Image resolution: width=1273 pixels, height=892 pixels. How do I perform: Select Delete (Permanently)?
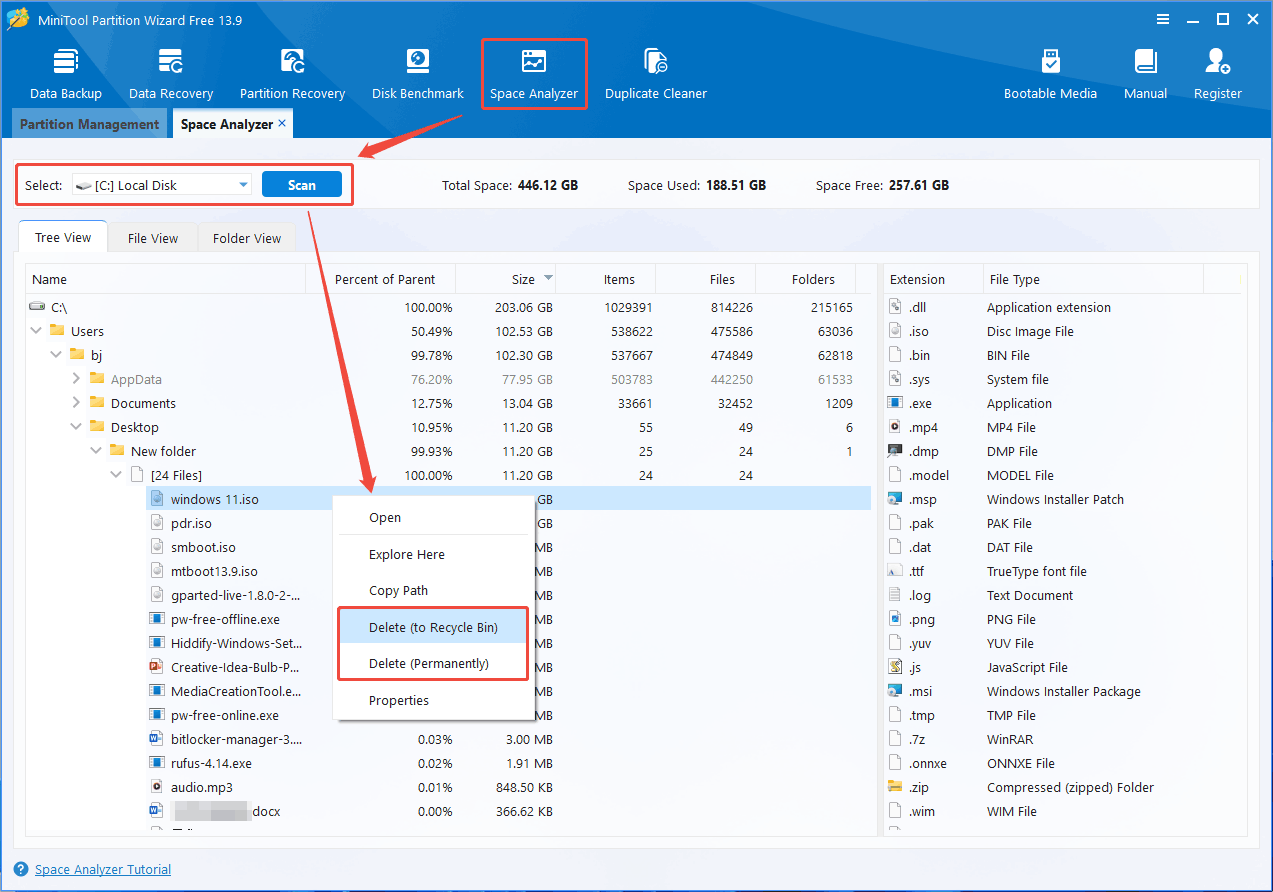point(433,663)
